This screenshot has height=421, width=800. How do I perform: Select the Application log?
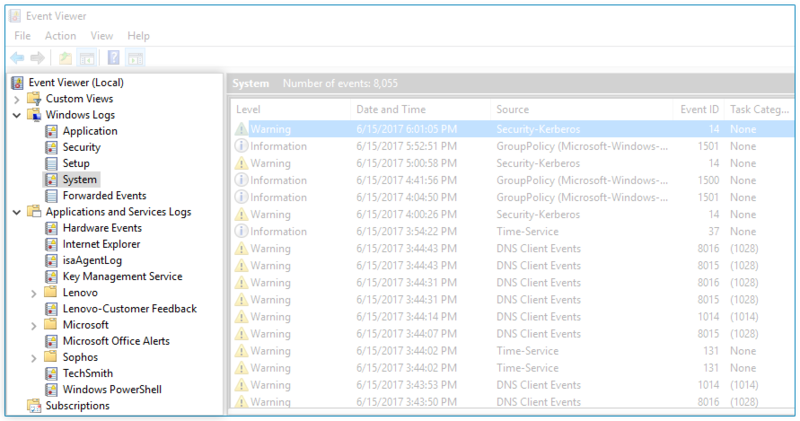(89, 131)
